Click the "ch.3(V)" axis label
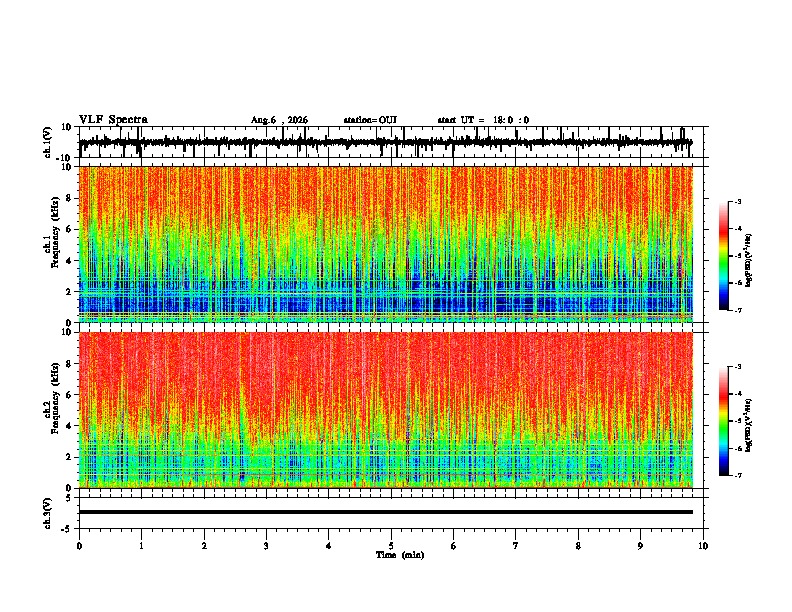This screenshot has width=792, height=612. [48, 513]
